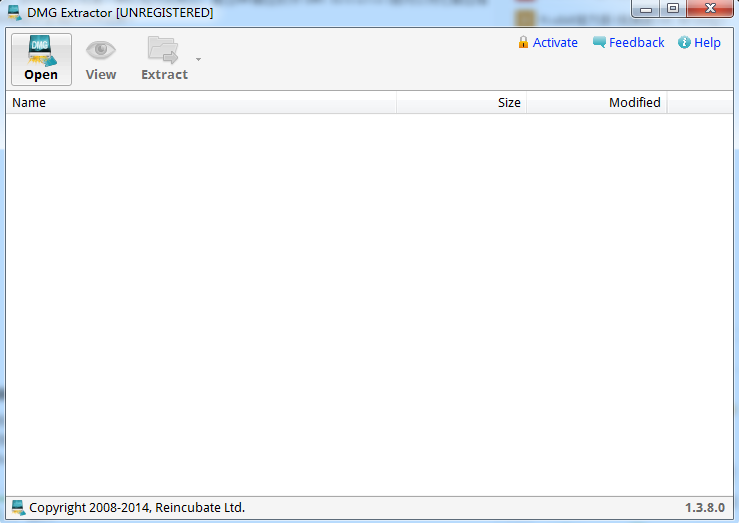Screen dimensions: 739x523
Task: Click the Activate link
Action: tap(555, 42)
